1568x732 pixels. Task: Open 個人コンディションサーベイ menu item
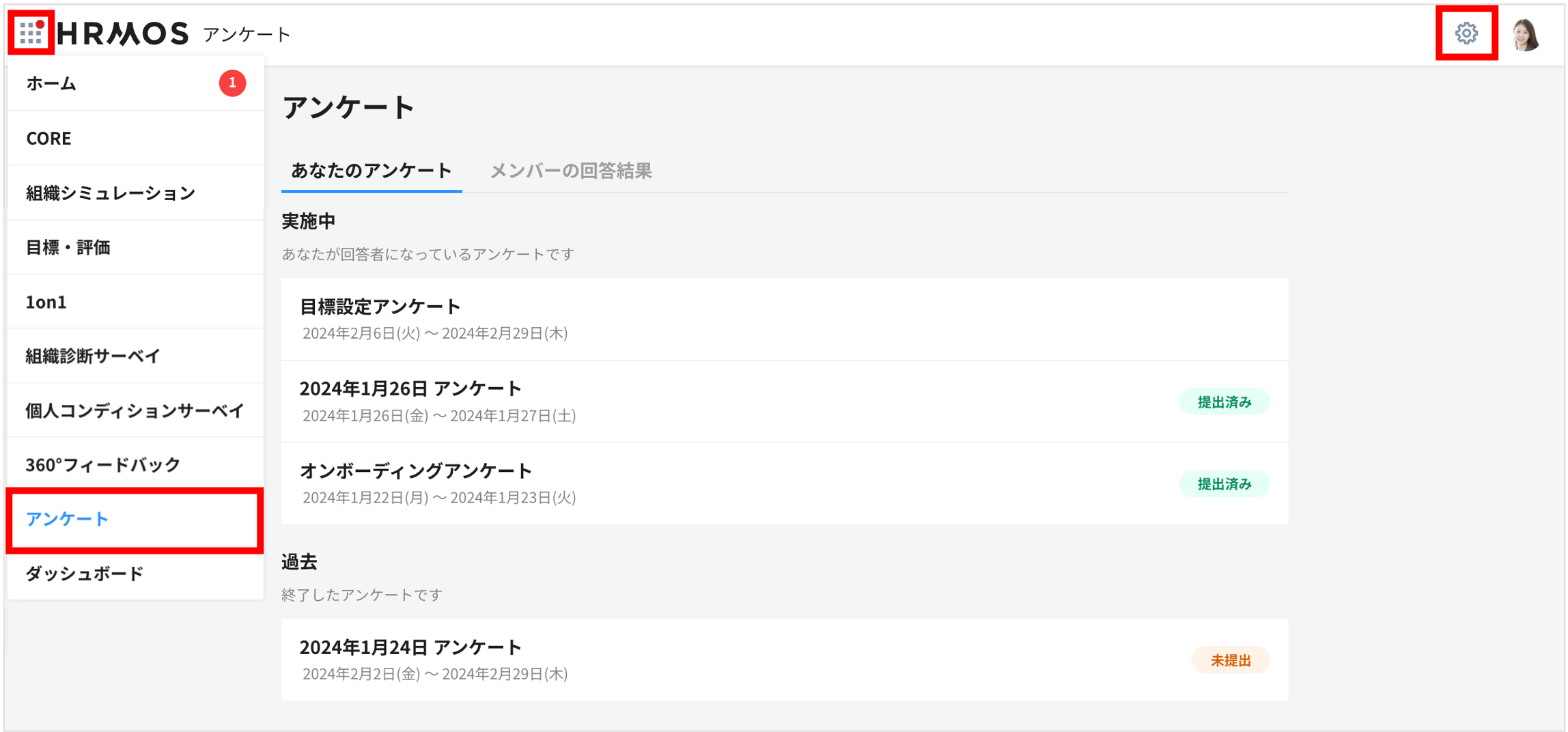[135, 410]
